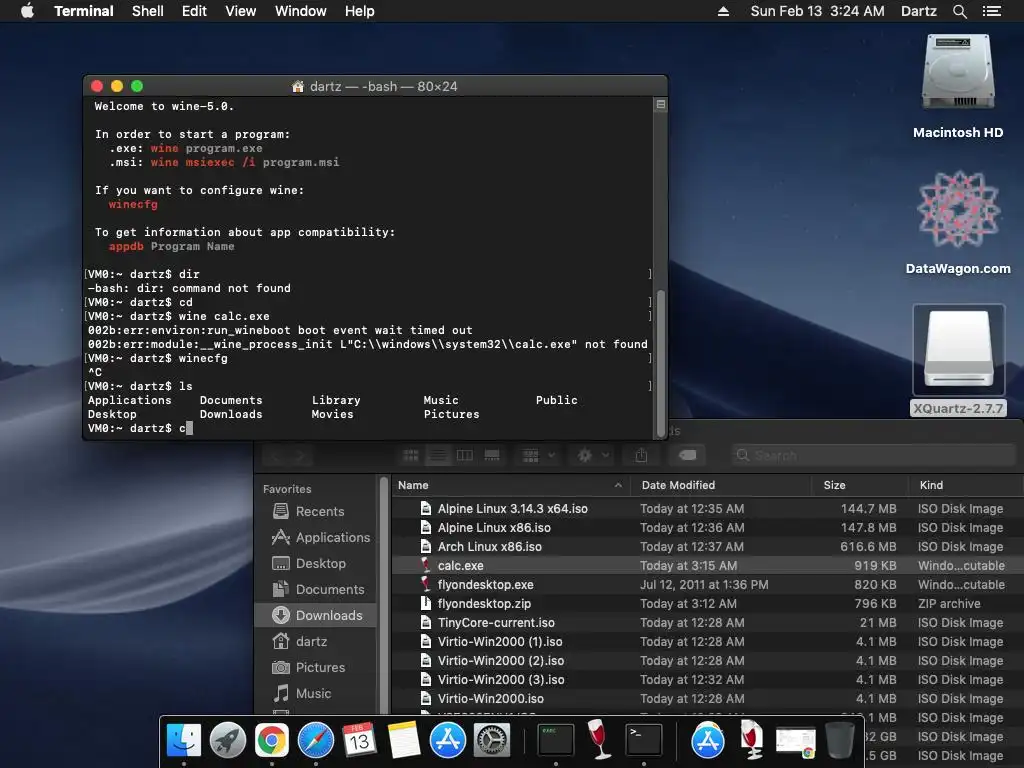Open the DataWagon.com desktop icon
1024x768 pixels.
click(x=958, y=222)
